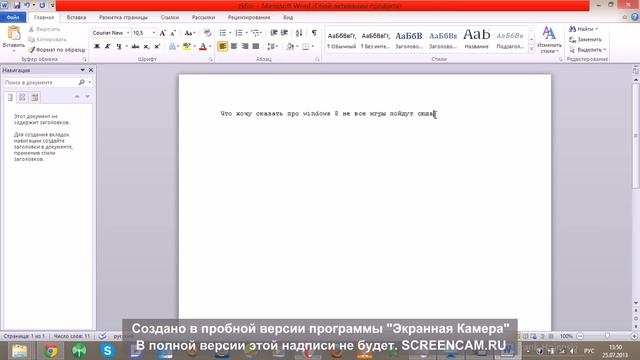This screenshot has height=360, width=640.
Task: Select justify alignment button
Action: click(256, 47)
